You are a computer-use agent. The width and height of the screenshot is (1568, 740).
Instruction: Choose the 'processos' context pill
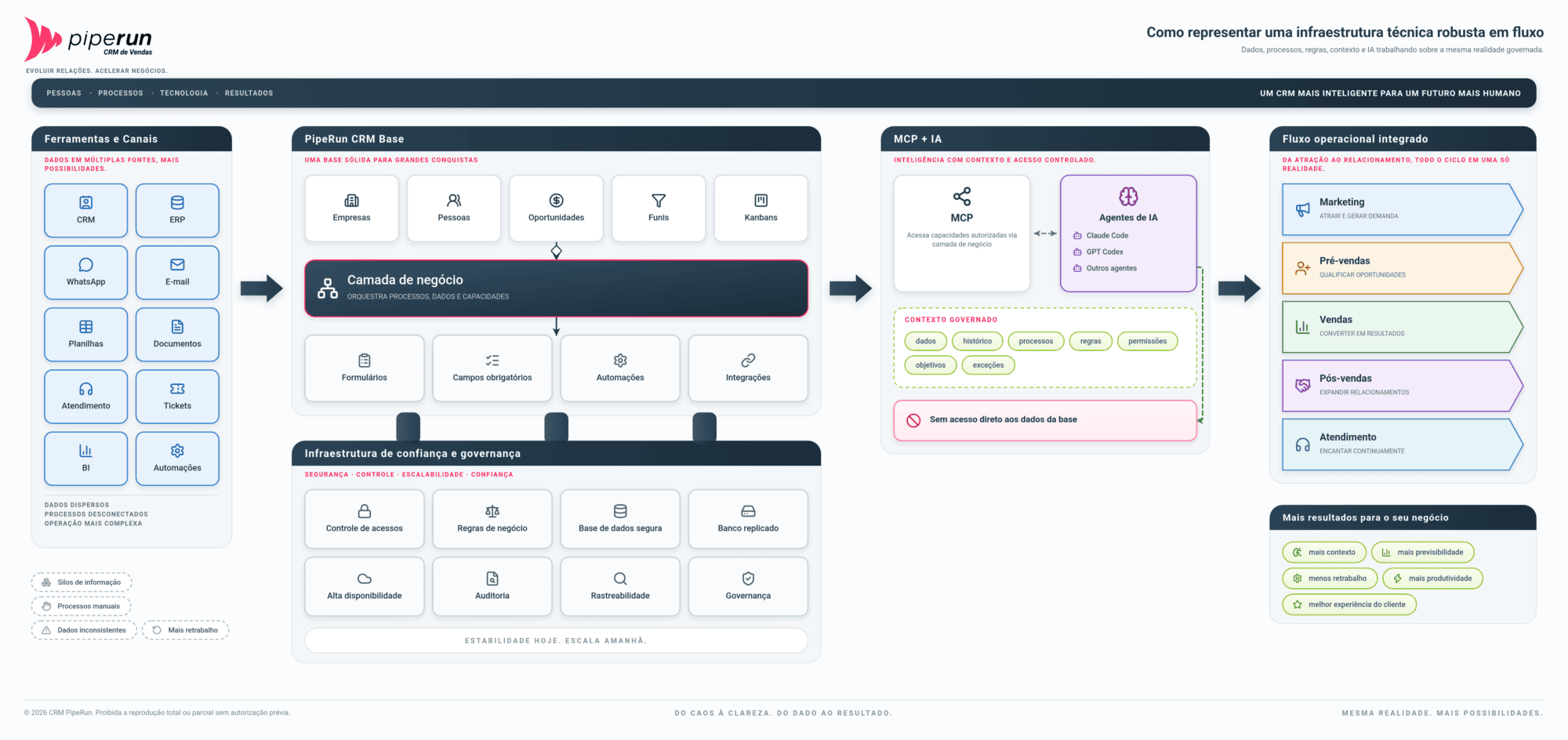(x=1036, y=341)
